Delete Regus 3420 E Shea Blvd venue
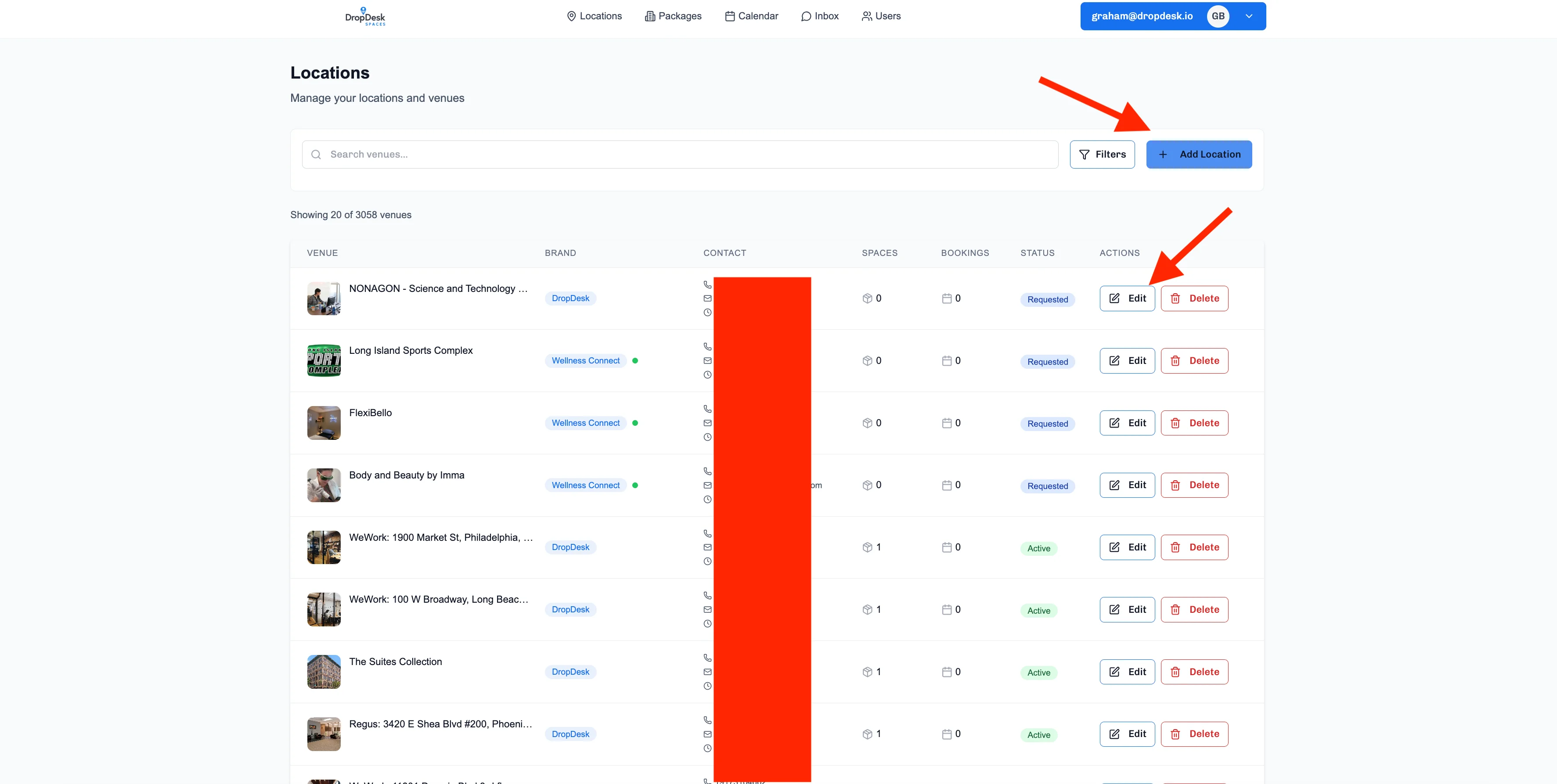This screenshot has height=784, width=1557. coord(1194,734)
